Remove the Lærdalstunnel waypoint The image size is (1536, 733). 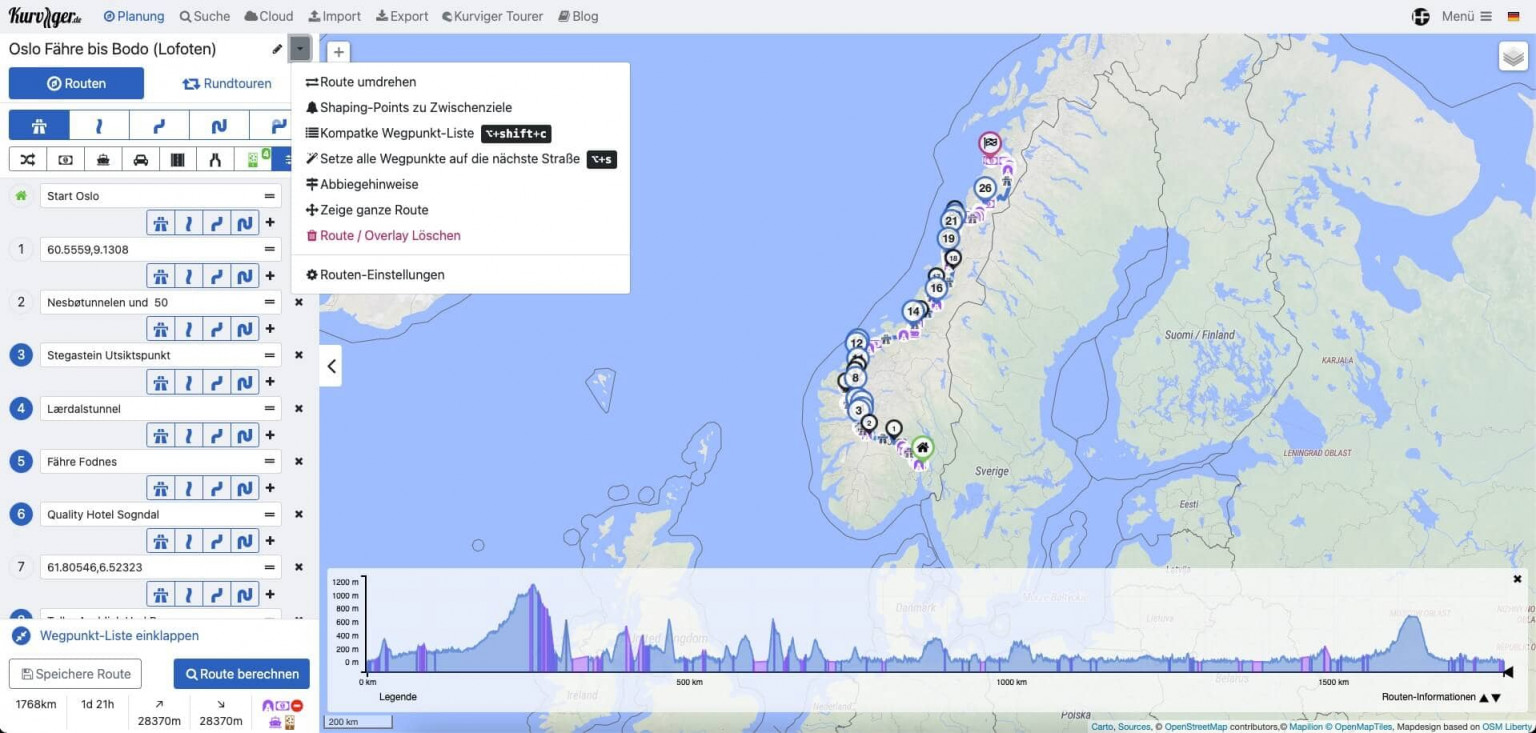[x=298, y=408]
